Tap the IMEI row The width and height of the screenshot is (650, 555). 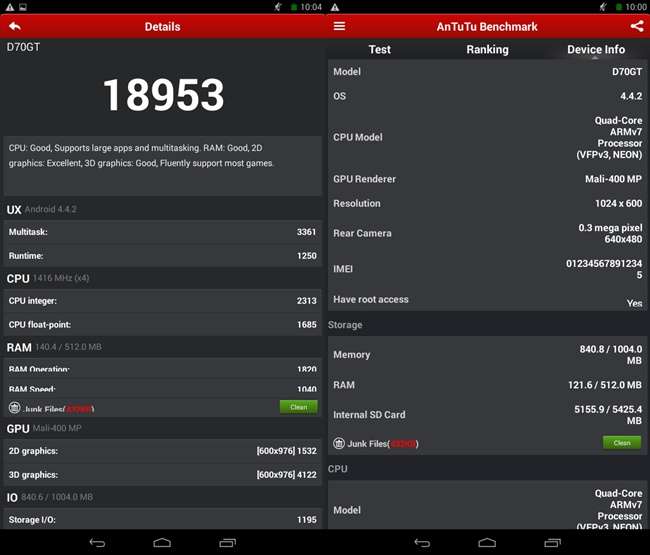tap(488, 269)
